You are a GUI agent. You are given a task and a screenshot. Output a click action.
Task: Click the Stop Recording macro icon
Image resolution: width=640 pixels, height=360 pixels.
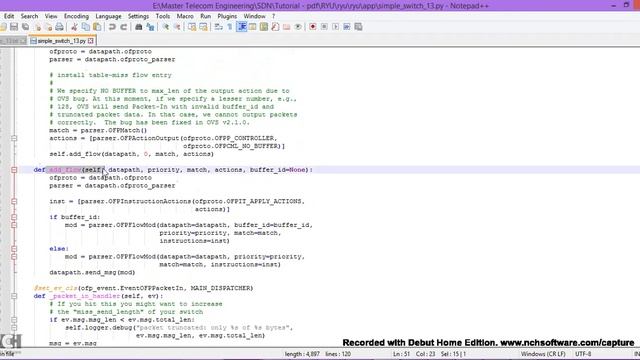coord(324,27)
